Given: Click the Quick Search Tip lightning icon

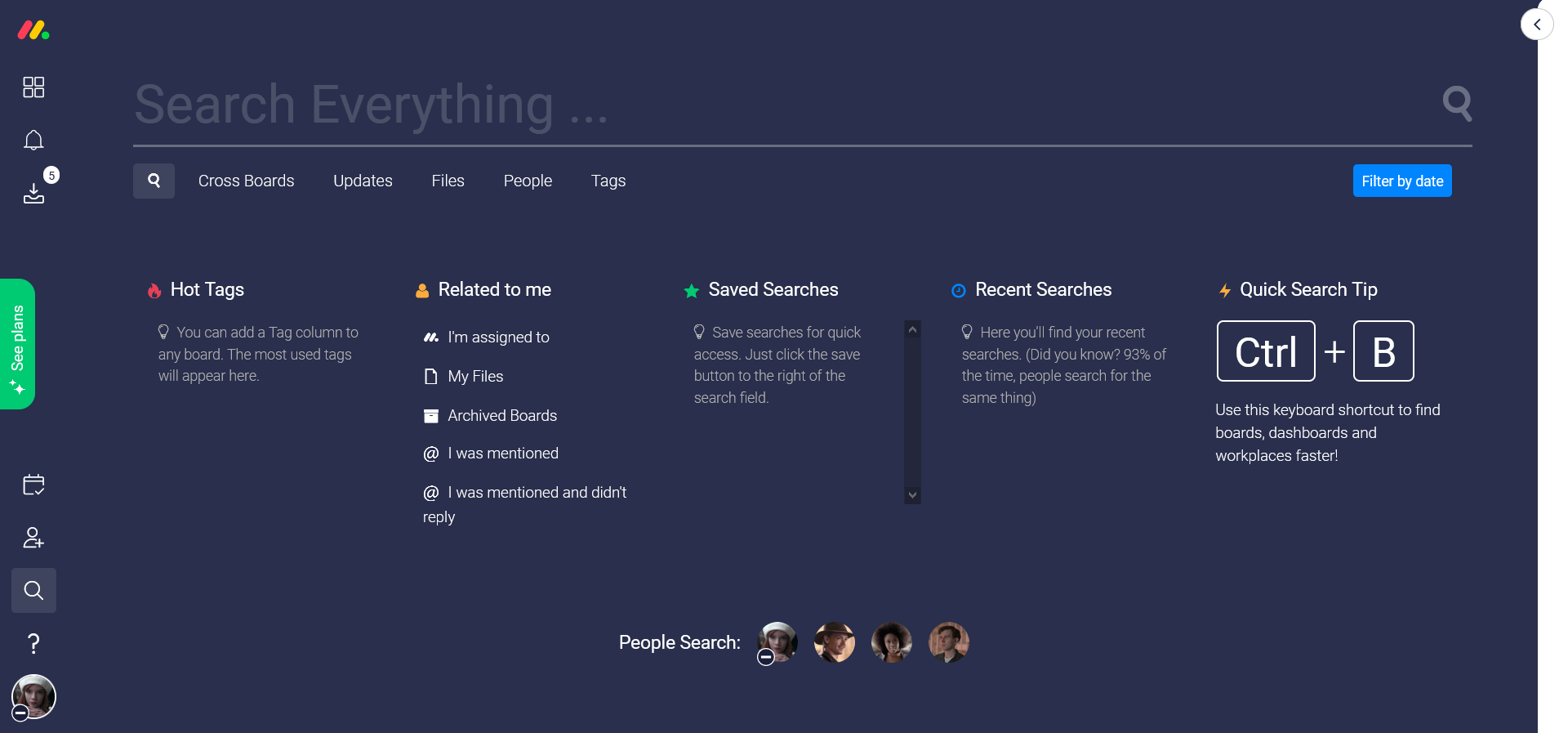Looking at the screenshot, I should coord(1225,290).
